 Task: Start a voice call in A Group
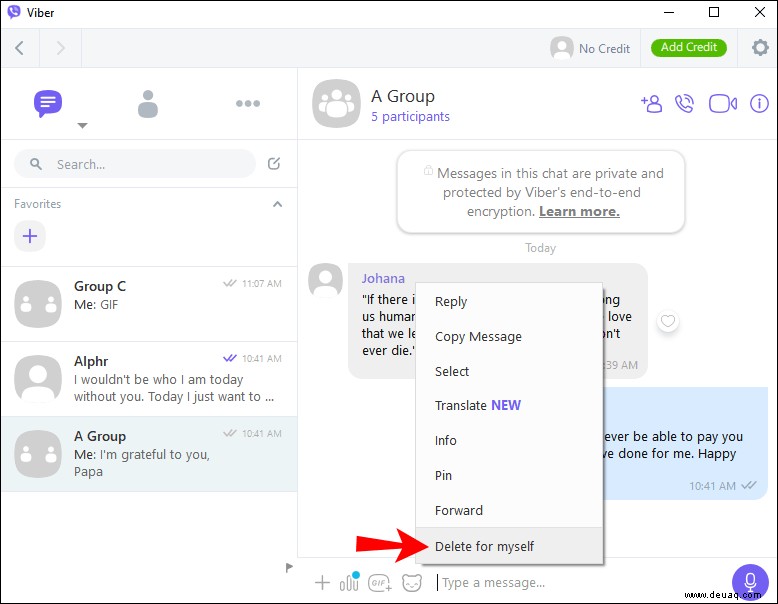[x=684, y=104]
